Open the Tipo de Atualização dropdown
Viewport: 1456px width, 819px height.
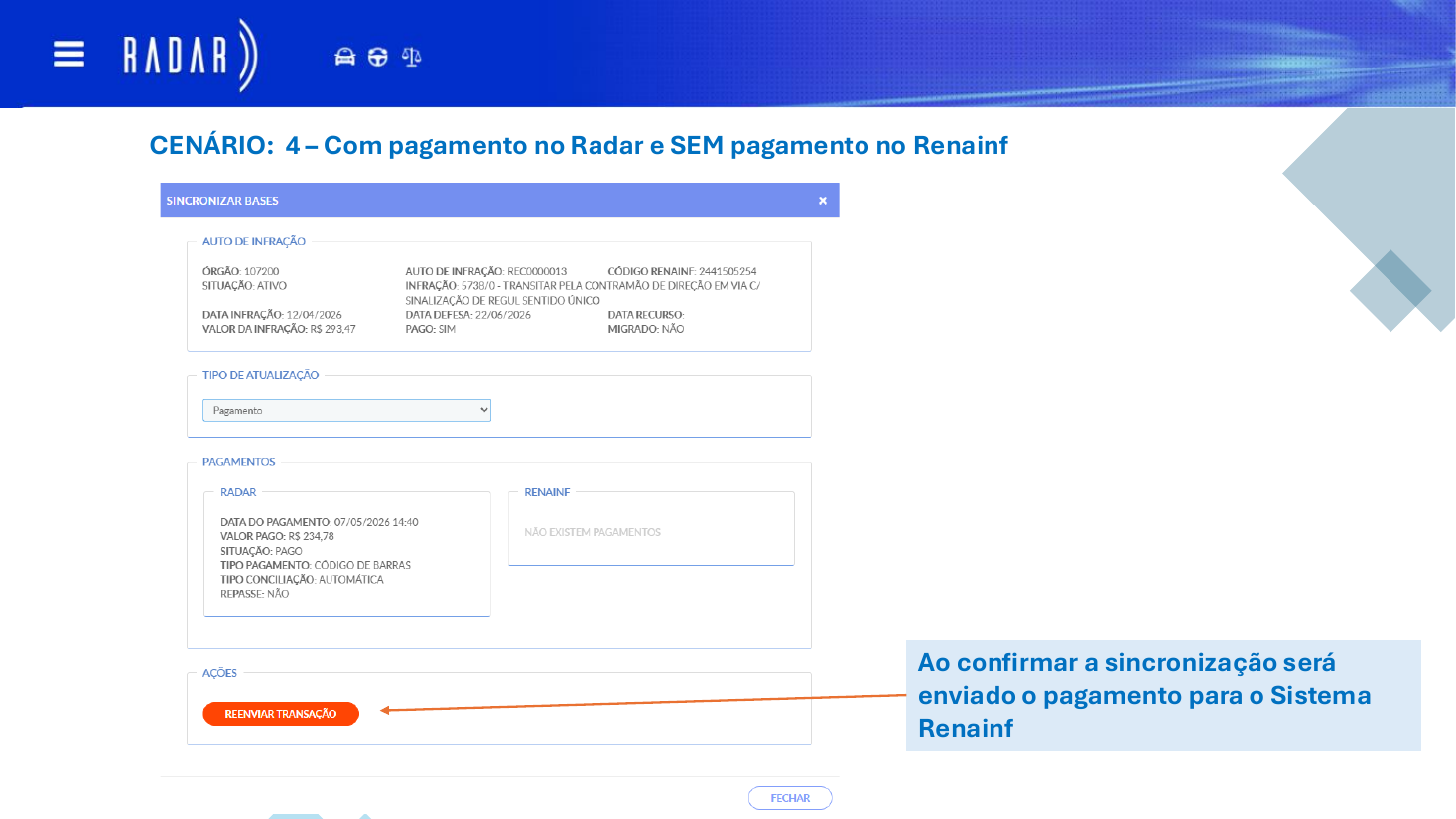pyautogui.click(x=346, y=410)
